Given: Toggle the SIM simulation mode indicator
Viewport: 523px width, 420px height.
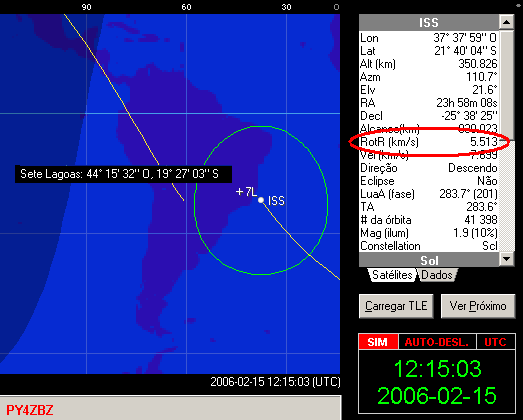Looking at the screenshot, I should click(378, 342).
